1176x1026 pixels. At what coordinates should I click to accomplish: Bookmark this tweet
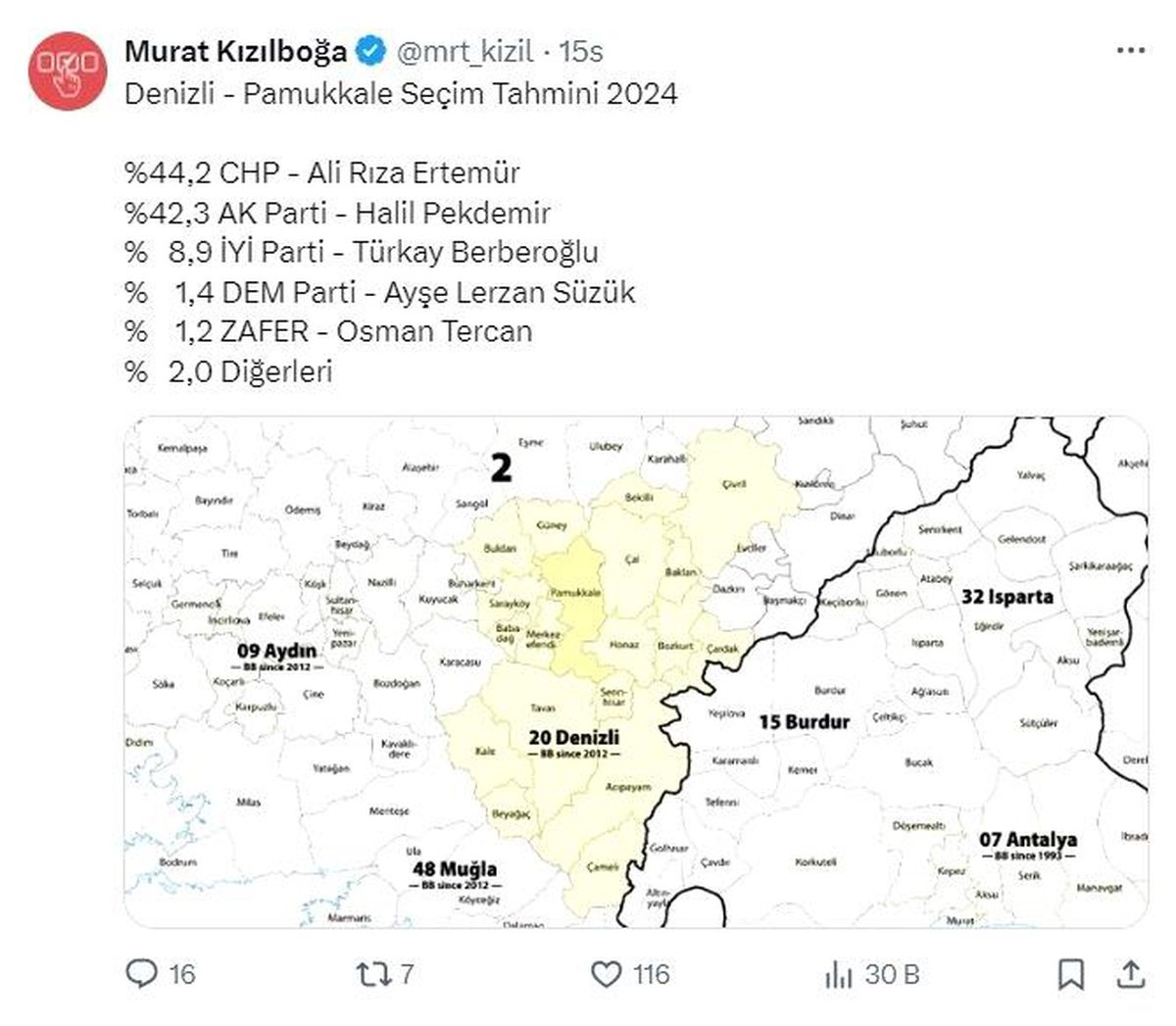(x=1070, y=974)
